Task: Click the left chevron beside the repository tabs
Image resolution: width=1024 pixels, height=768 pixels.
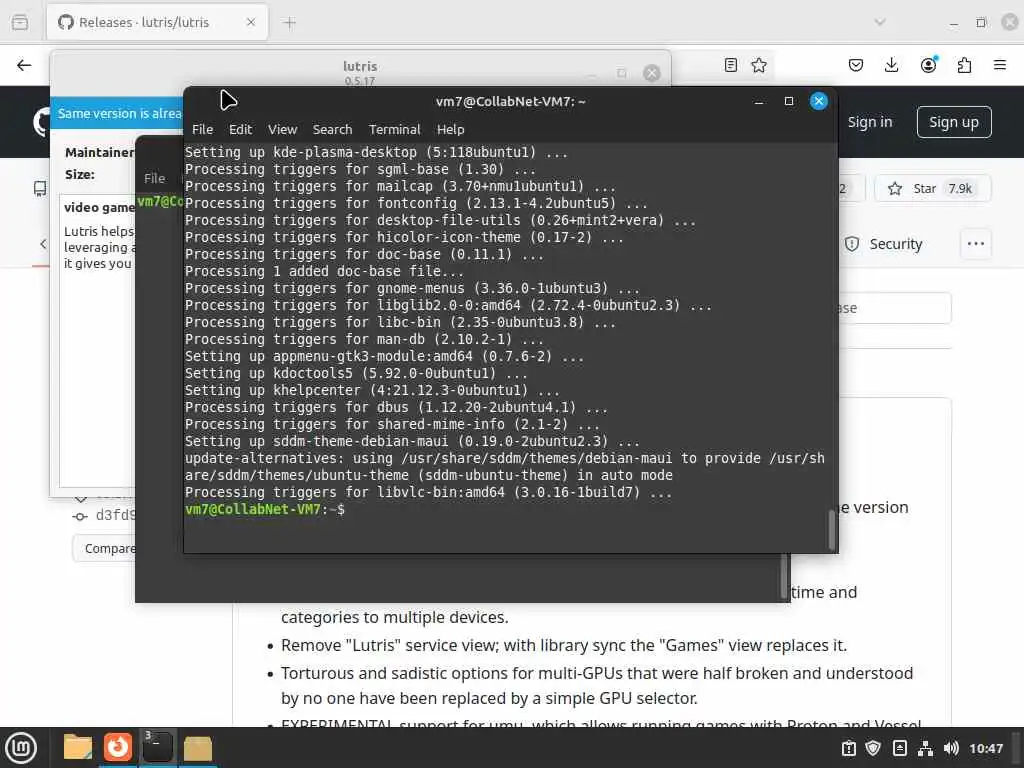Action: [43, 244]
